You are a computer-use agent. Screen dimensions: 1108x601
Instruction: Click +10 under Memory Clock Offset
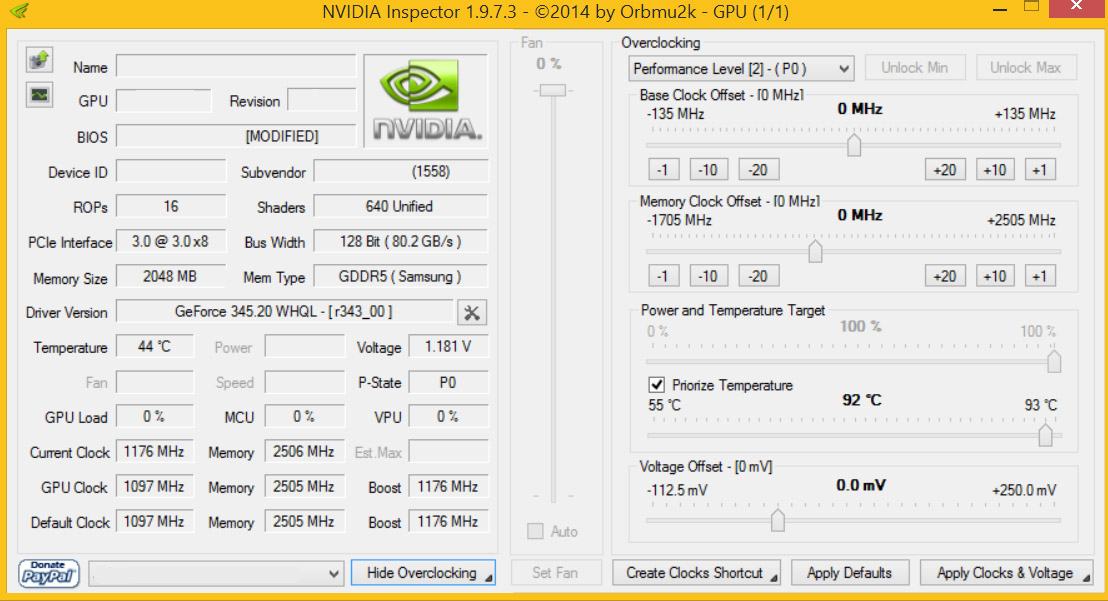click(995, 275)
